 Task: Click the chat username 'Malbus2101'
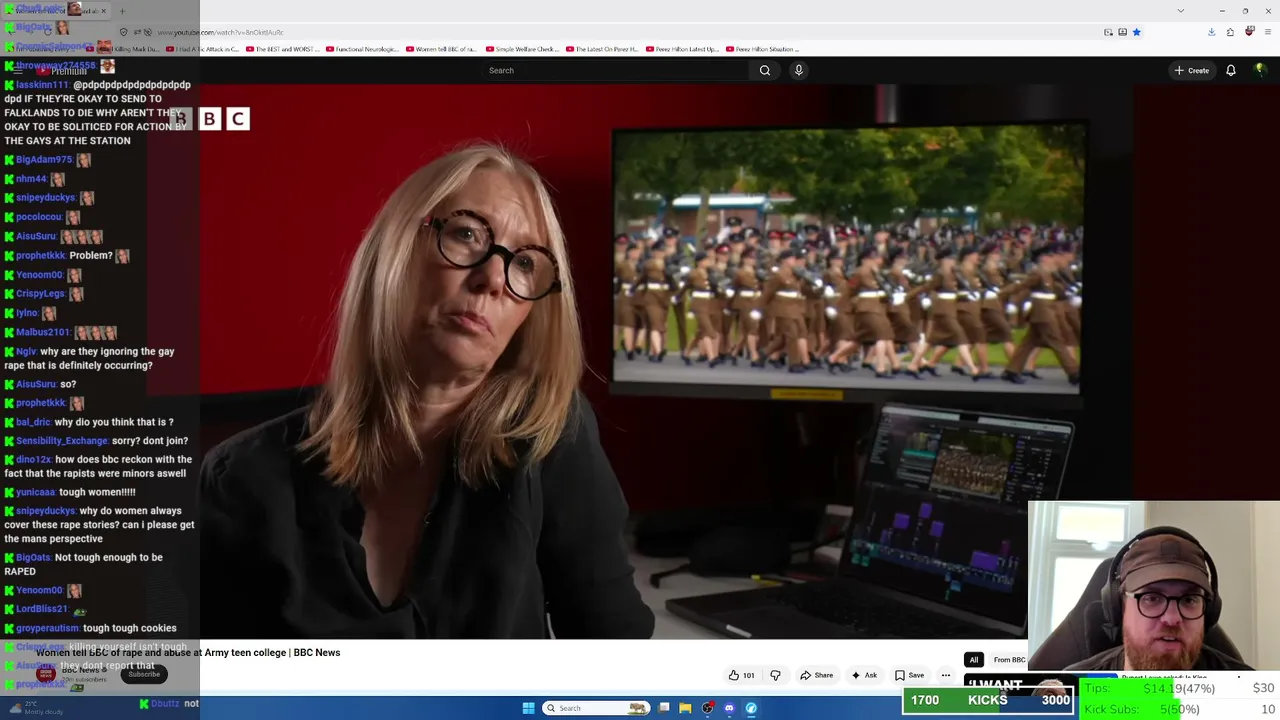[43, 332]
